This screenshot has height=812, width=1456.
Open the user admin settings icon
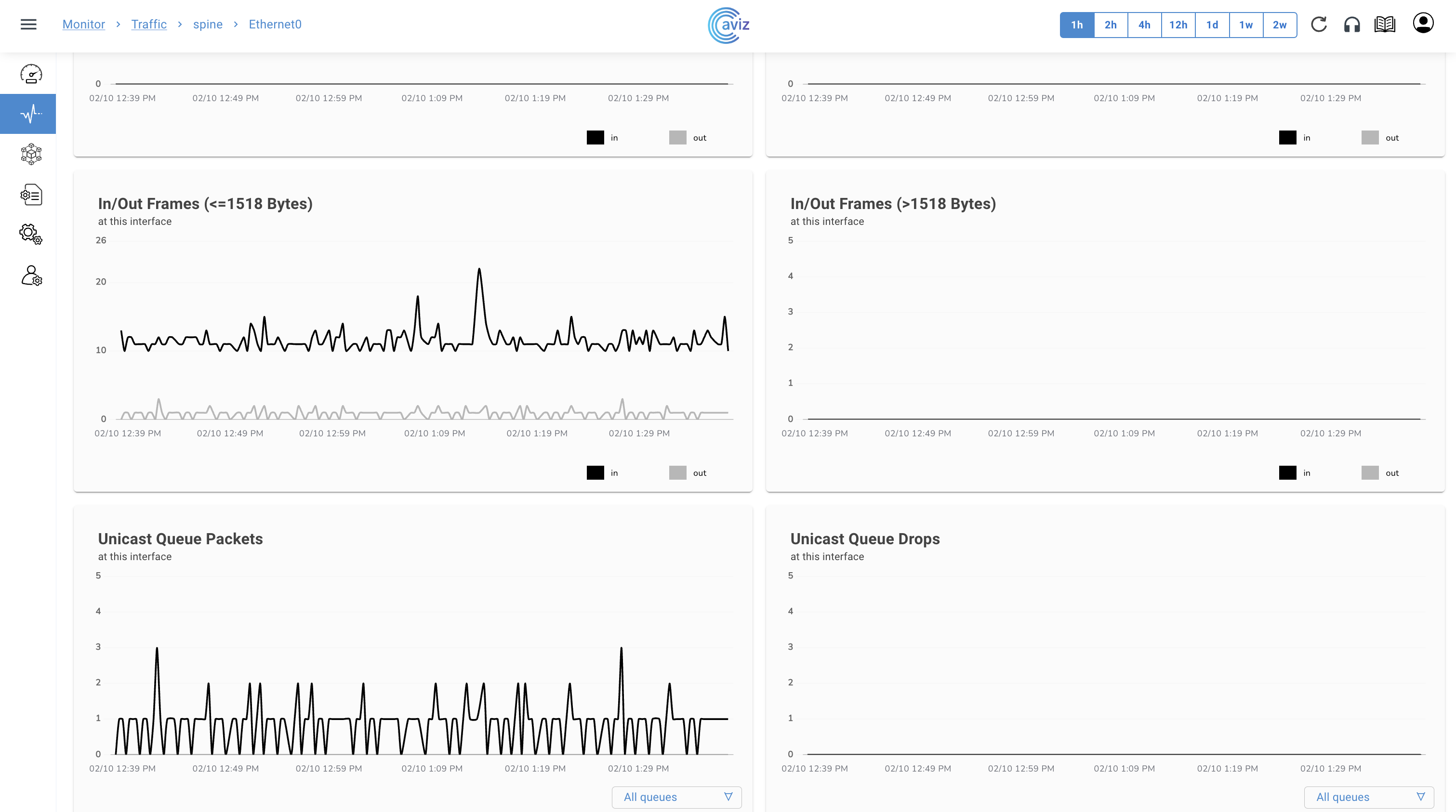[31, 276]
